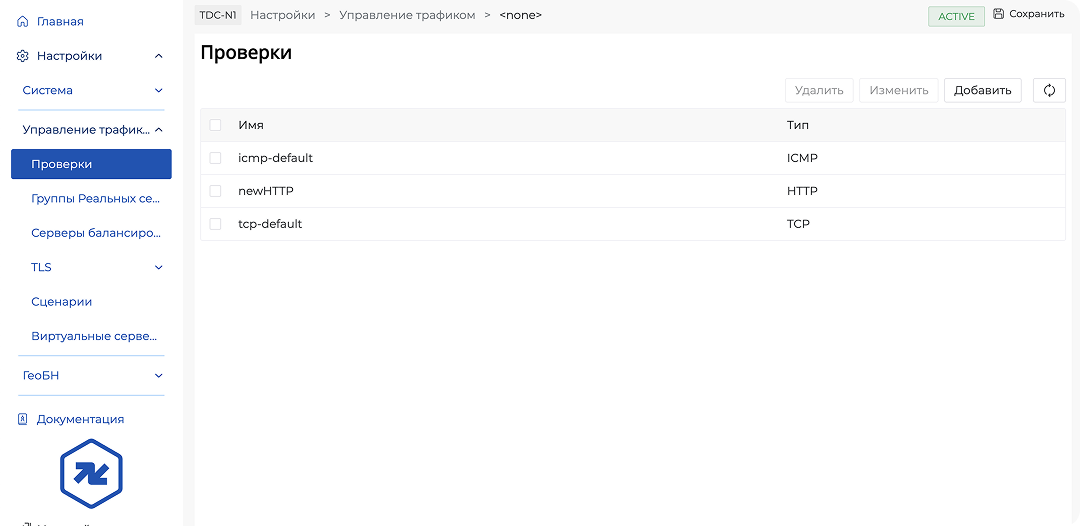Select the newHTTP row checkbox
The image size is (1080, 526).
coord(215,191)
